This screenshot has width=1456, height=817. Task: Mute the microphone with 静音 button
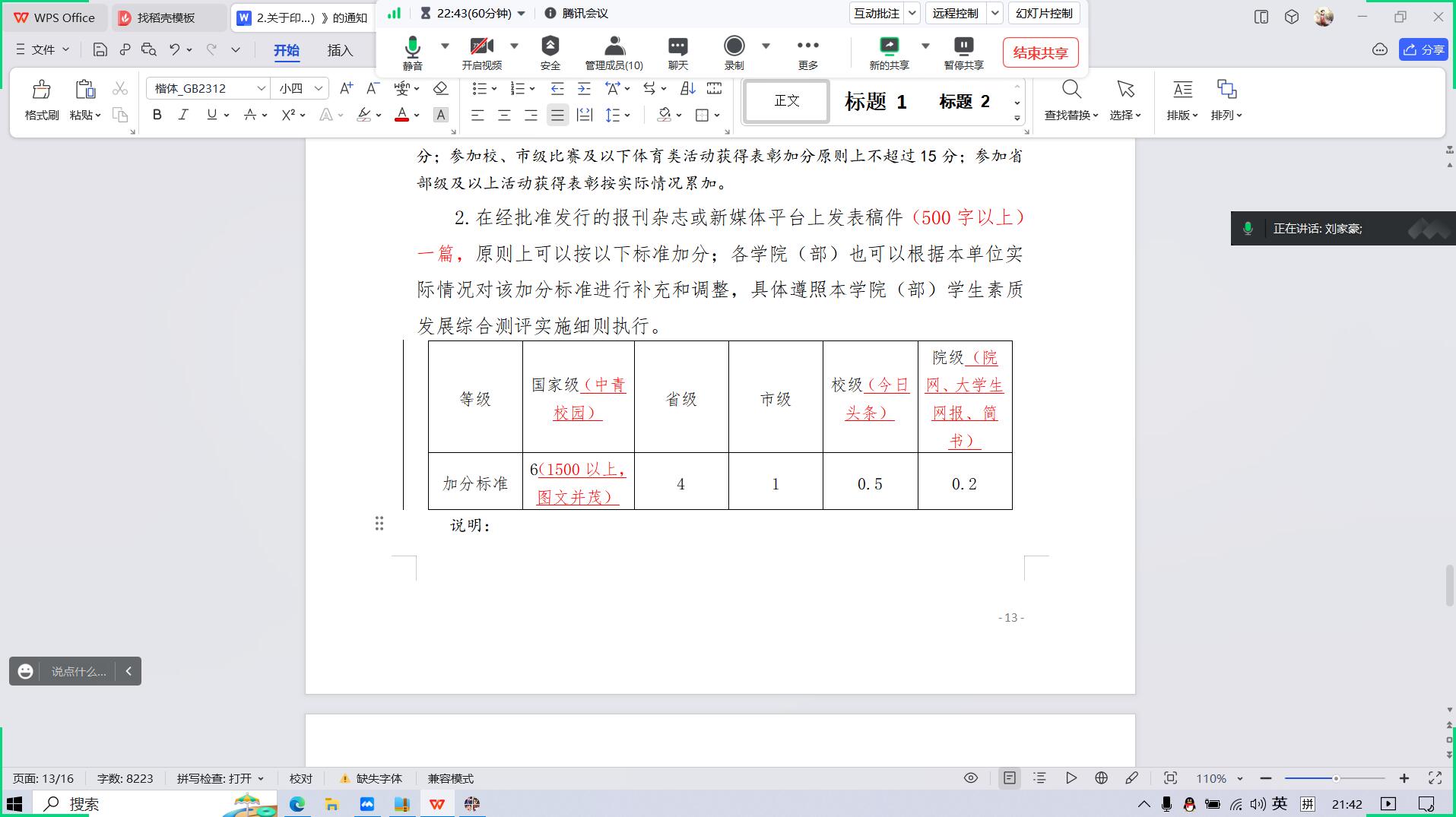(x=413, y=47)
